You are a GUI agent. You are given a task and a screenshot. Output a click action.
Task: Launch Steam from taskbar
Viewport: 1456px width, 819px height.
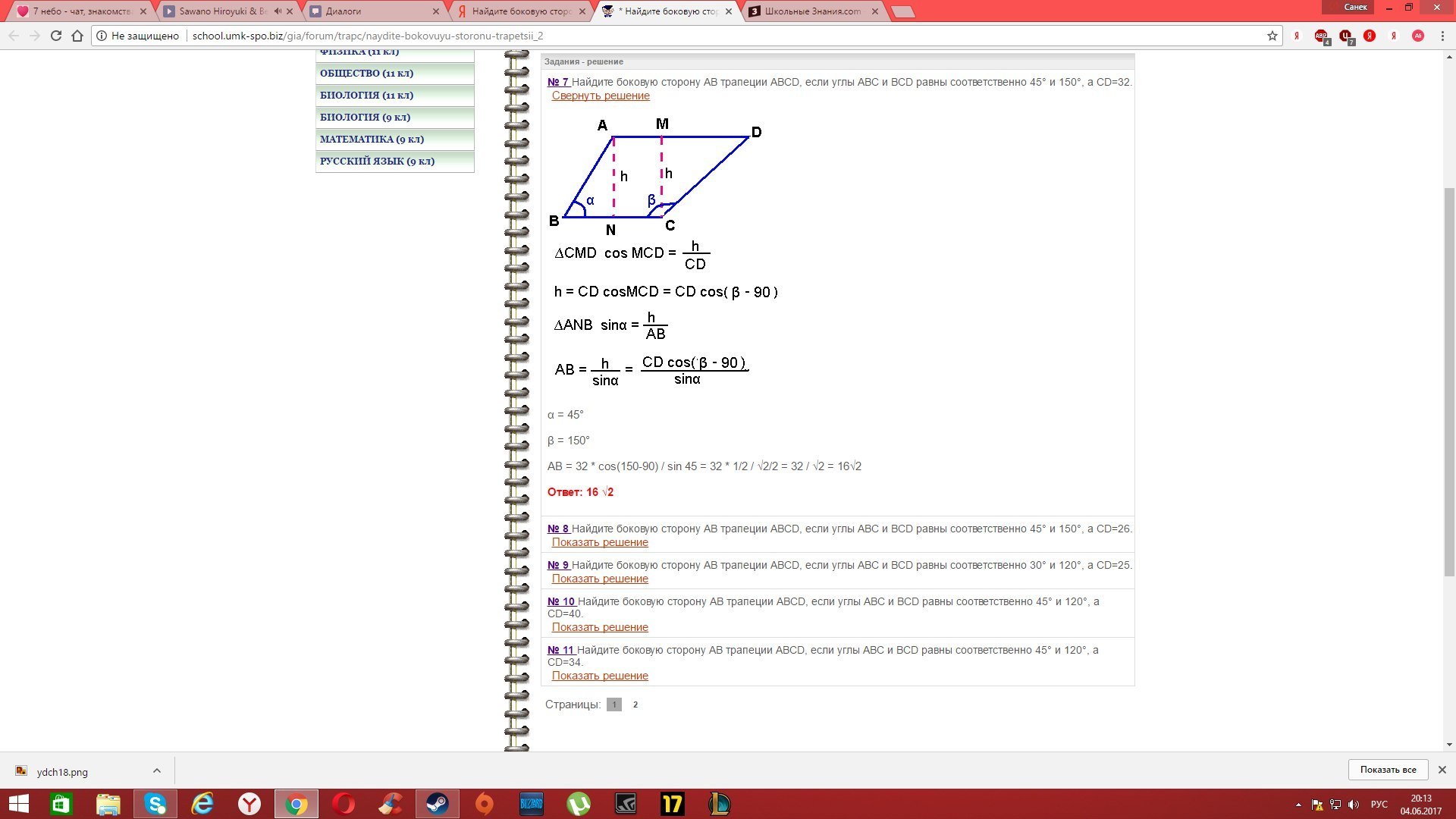click(x=437, y=804)
